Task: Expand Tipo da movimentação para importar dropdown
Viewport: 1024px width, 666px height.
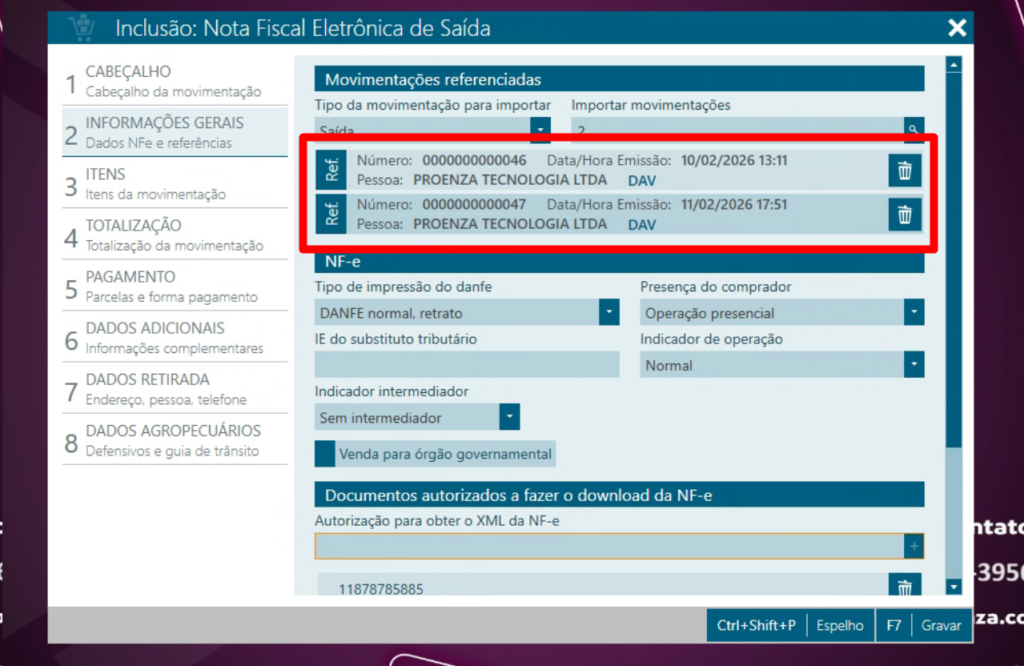Action: (x=540, y=130)
